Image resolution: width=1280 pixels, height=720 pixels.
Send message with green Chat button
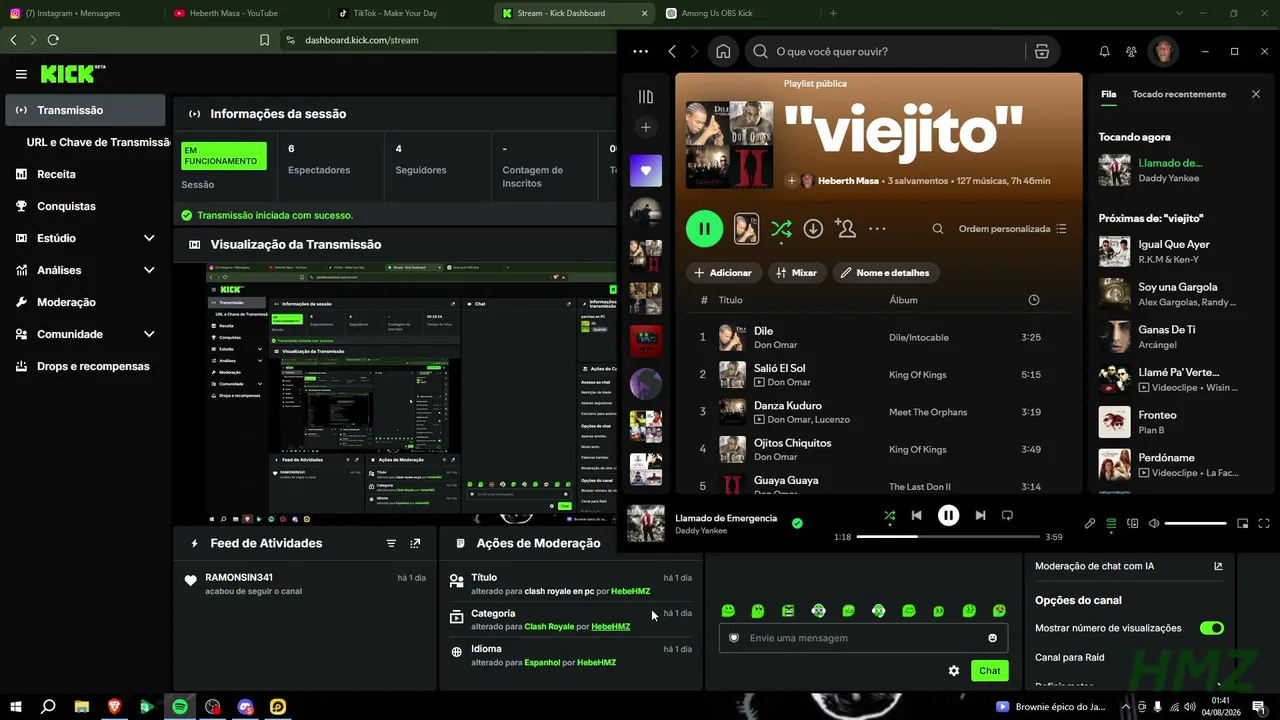click(x=989, y=671)
